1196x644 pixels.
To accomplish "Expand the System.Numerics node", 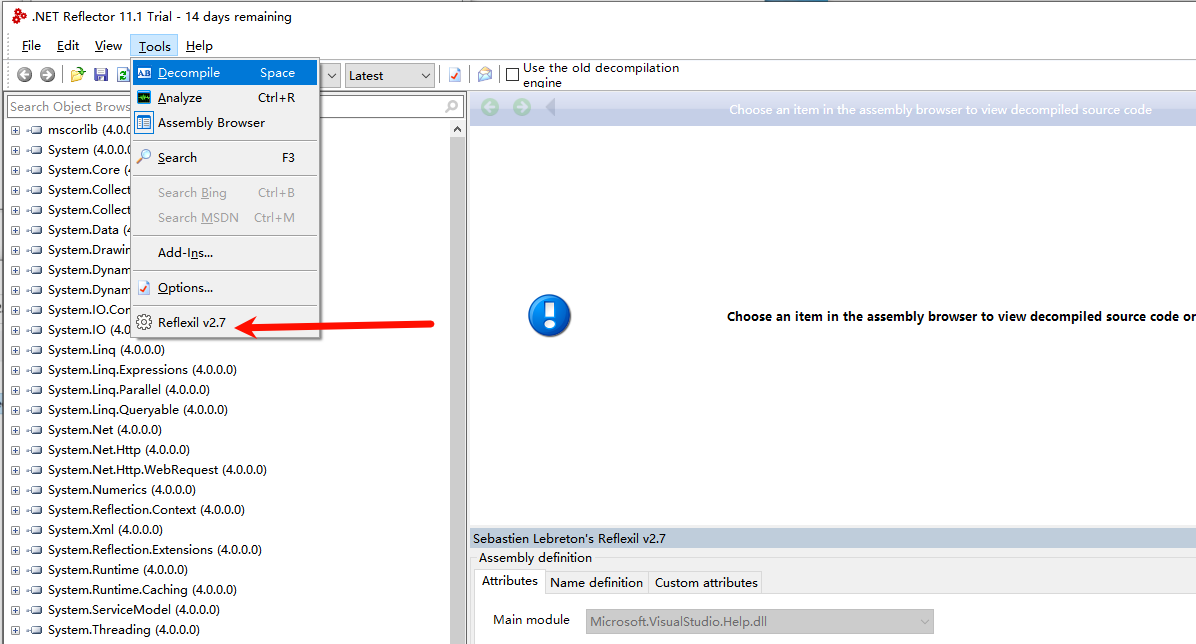I will point(15,489).
